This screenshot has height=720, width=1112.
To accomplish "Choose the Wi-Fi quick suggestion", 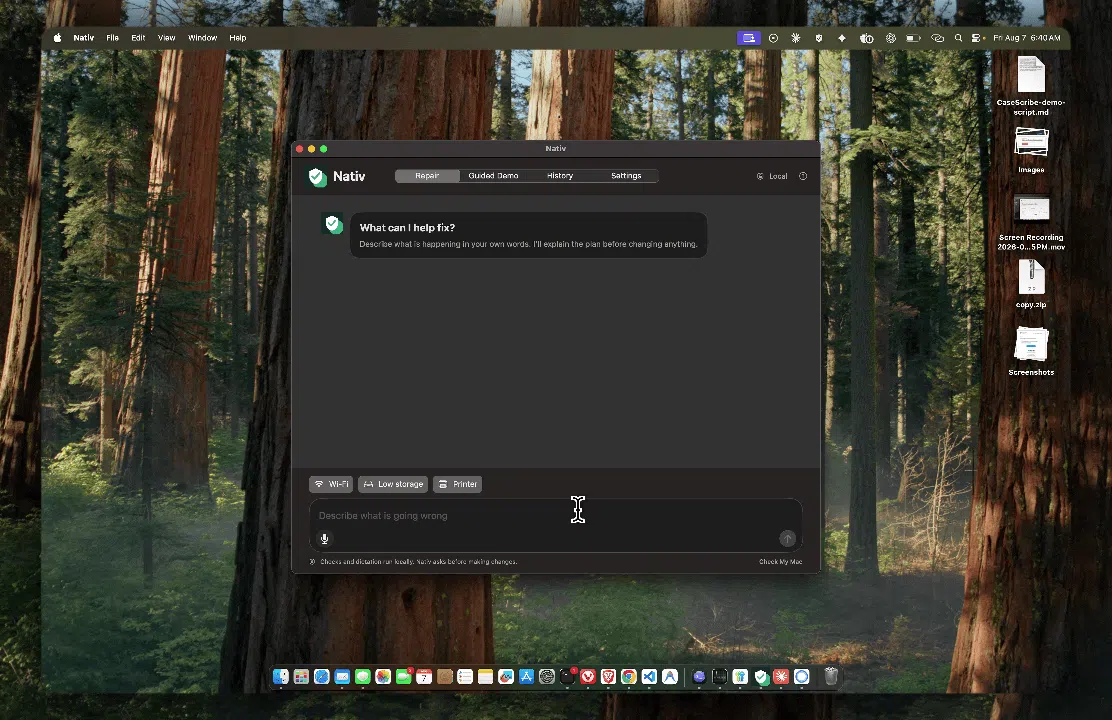I will click(331, 484).
